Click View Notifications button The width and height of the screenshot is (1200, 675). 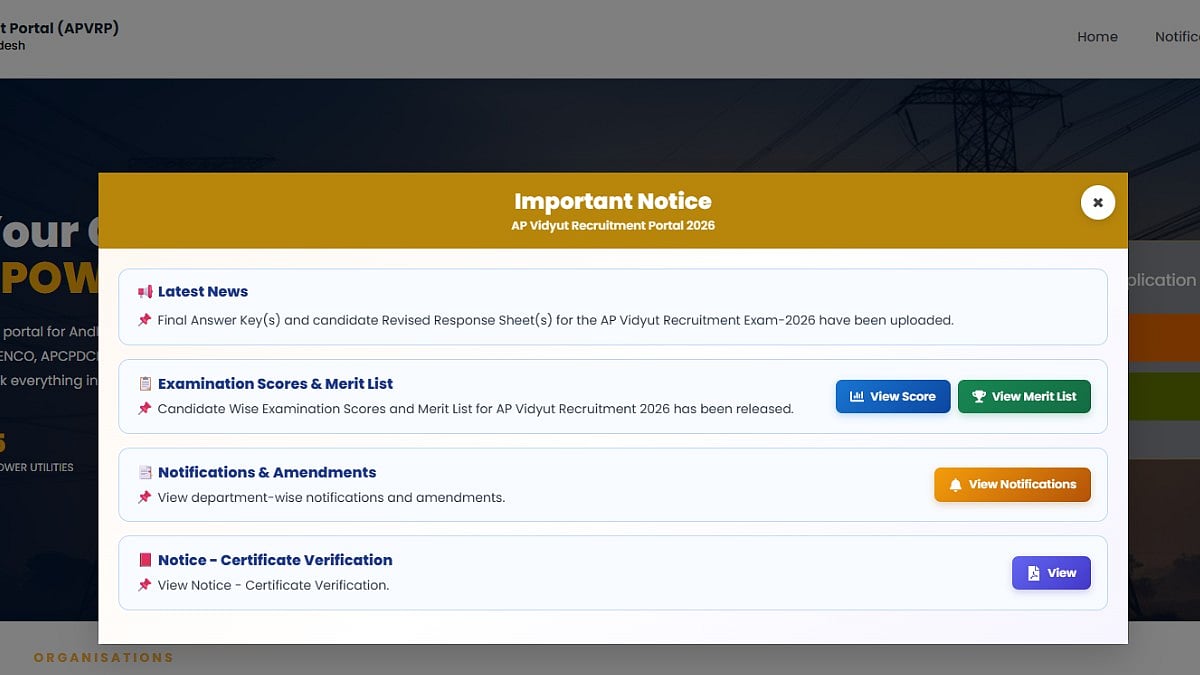(1012, 484)
